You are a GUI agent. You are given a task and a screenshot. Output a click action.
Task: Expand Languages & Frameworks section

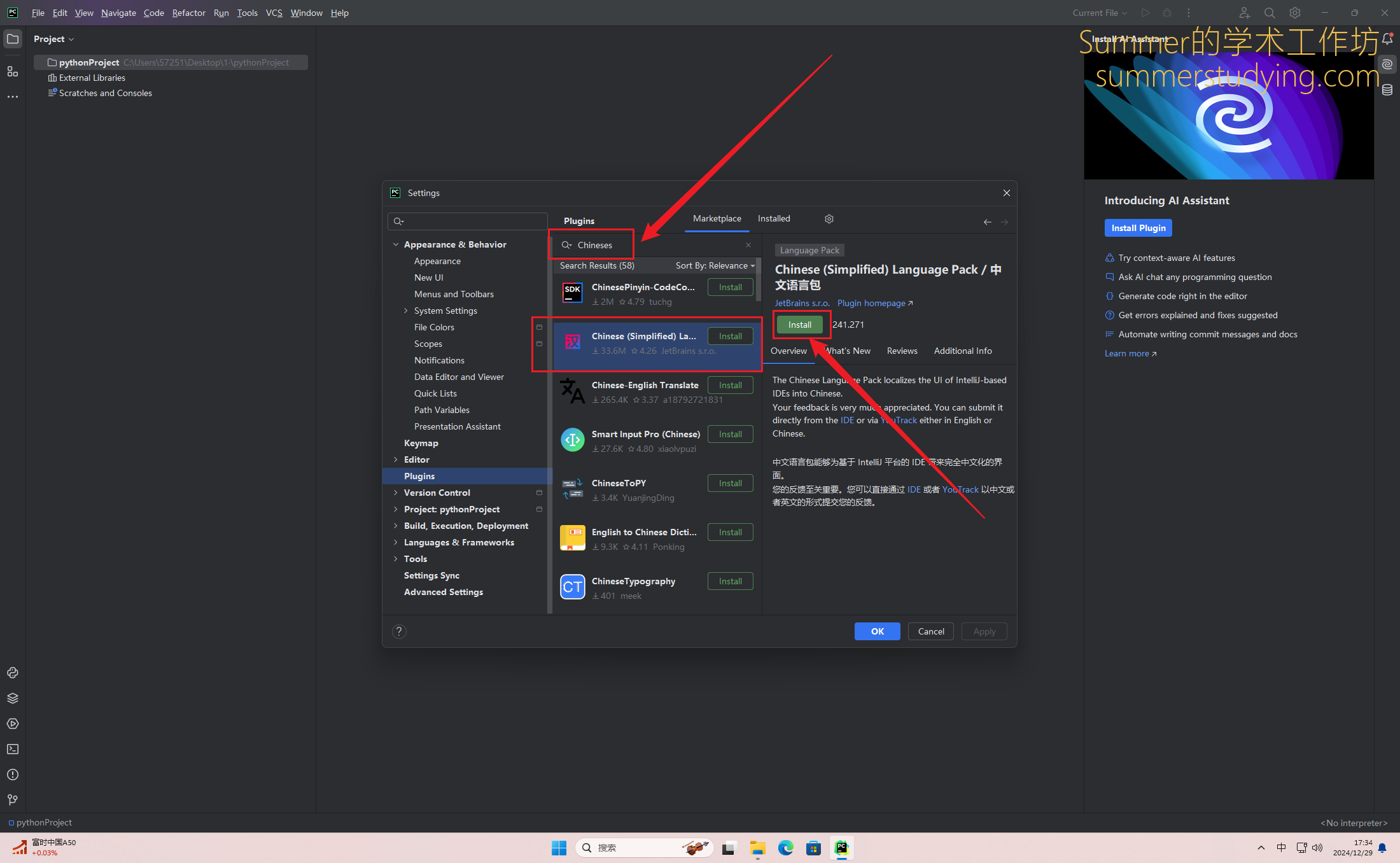(396, 542)
